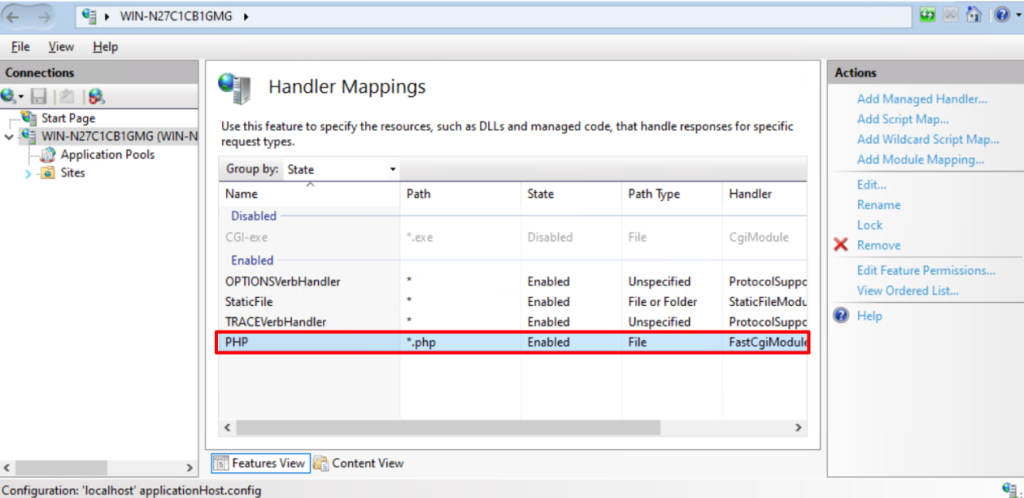Switch to the Content View tab
The image size is (1024, 498).
pyautogui.click(x=358, y=463)
